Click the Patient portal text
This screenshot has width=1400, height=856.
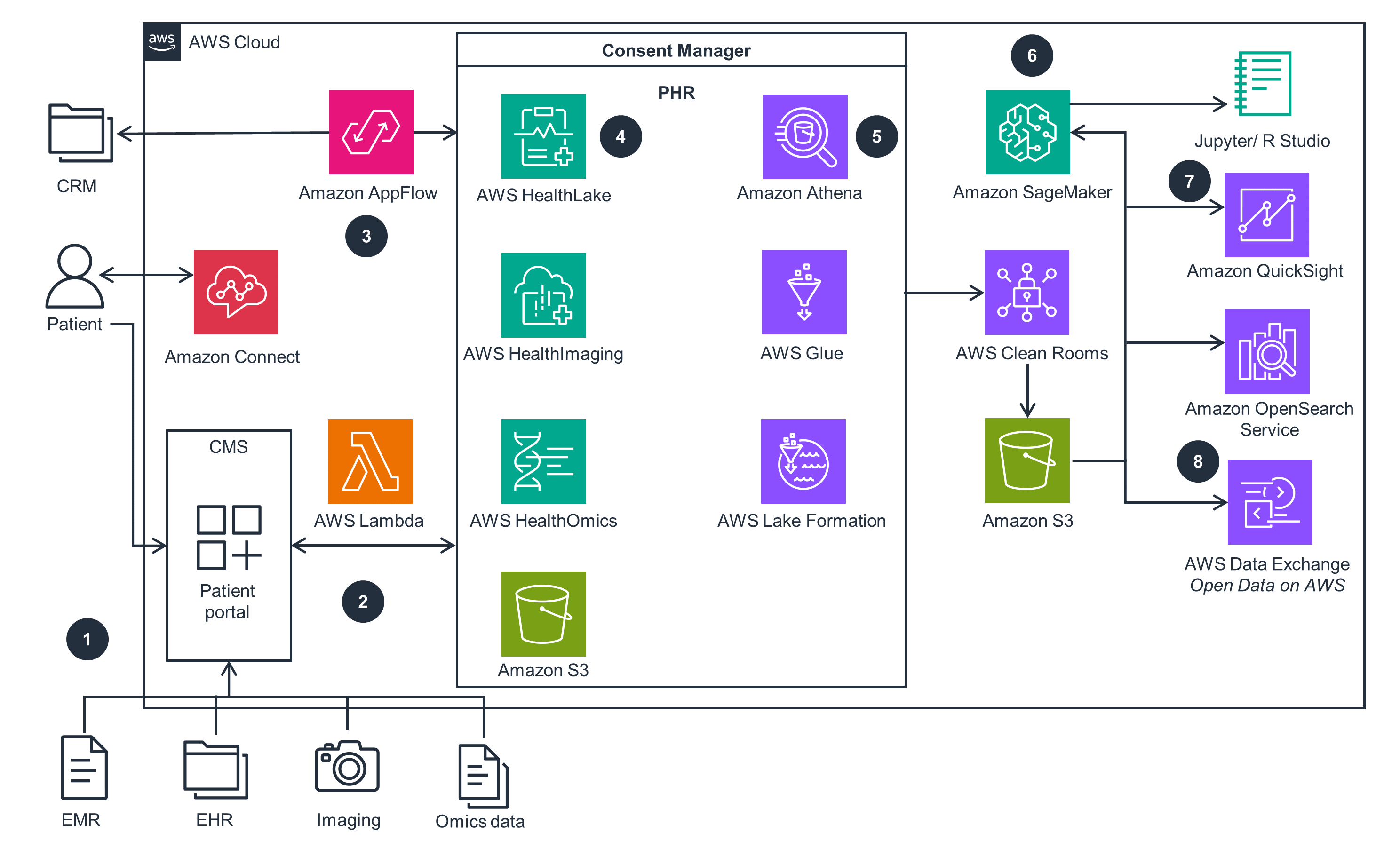(227, 602)
